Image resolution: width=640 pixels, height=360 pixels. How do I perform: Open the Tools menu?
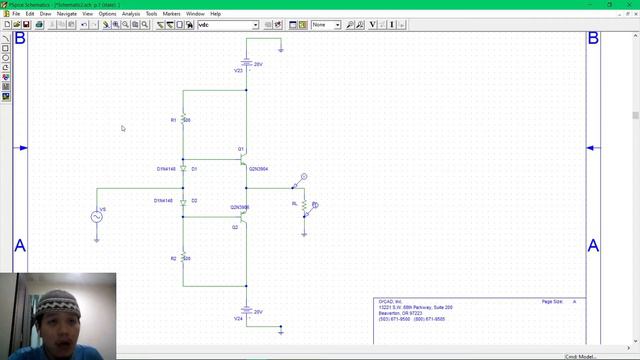151,14
